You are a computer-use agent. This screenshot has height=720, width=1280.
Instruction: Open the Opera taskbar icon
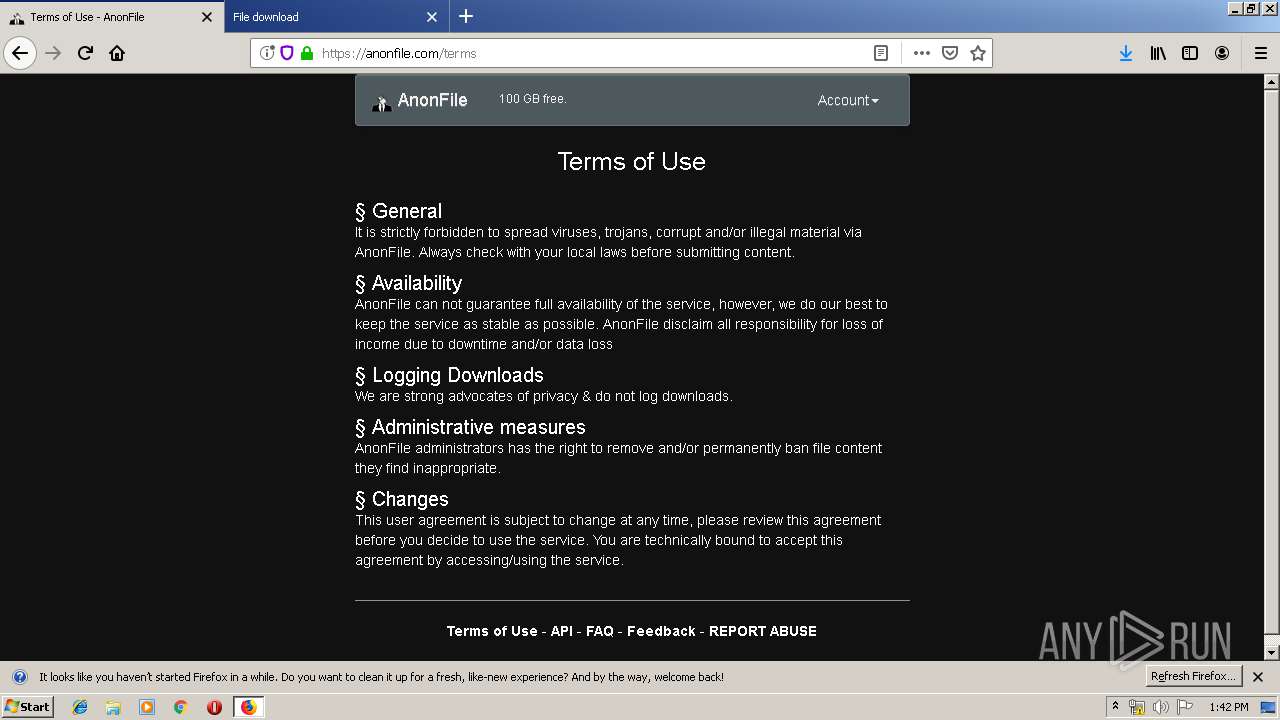point(214,707)
